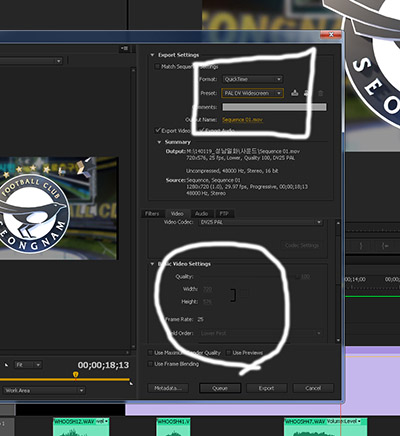Viewport: 400px width, 436px height.
Task: Click the Codec Settings button
Action: pos(302,245)
